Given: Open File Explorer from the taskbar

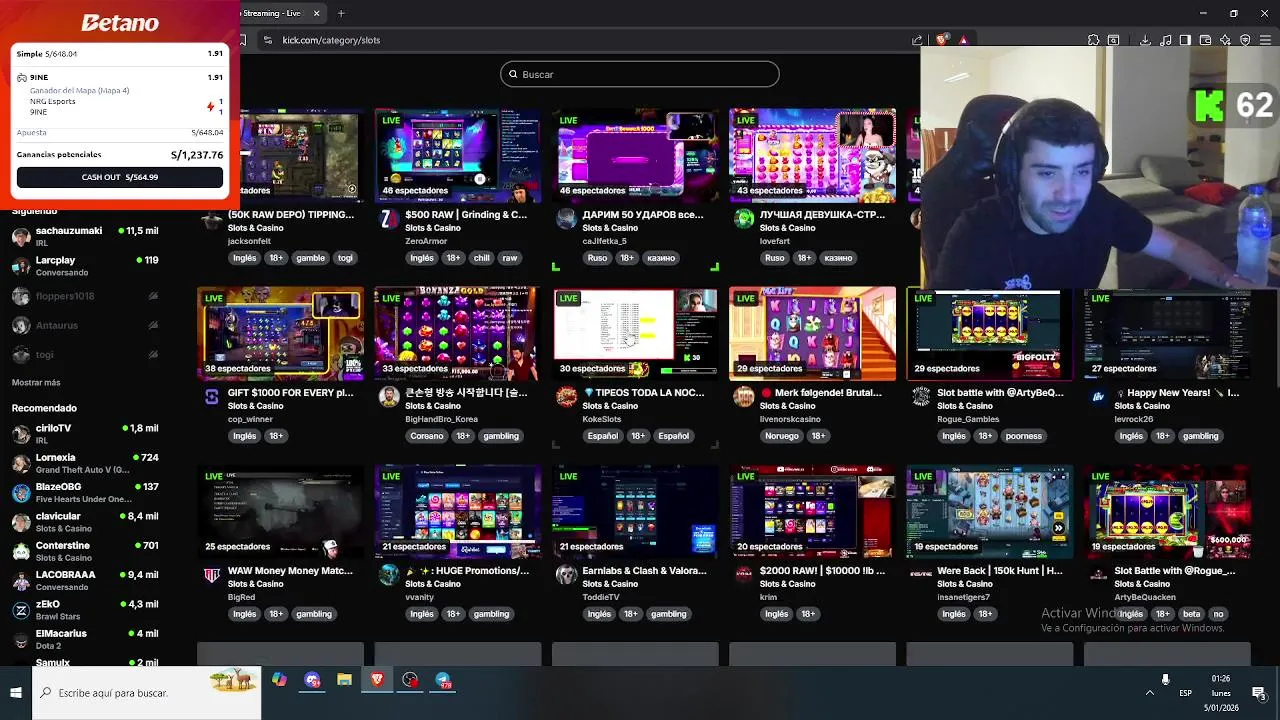Looking at the screenshot, I should point(344,680).
